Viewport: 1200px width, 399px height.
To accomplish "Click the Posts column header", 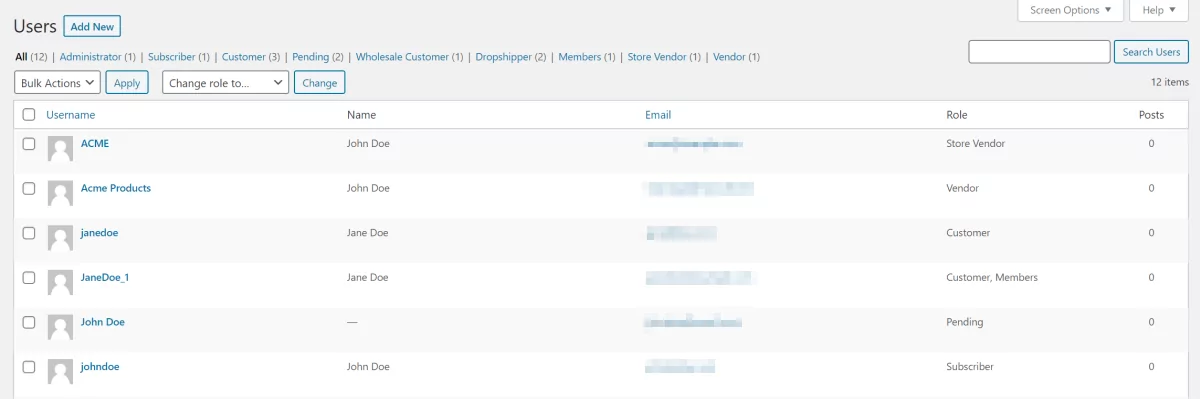I will tap(1151, 115).
